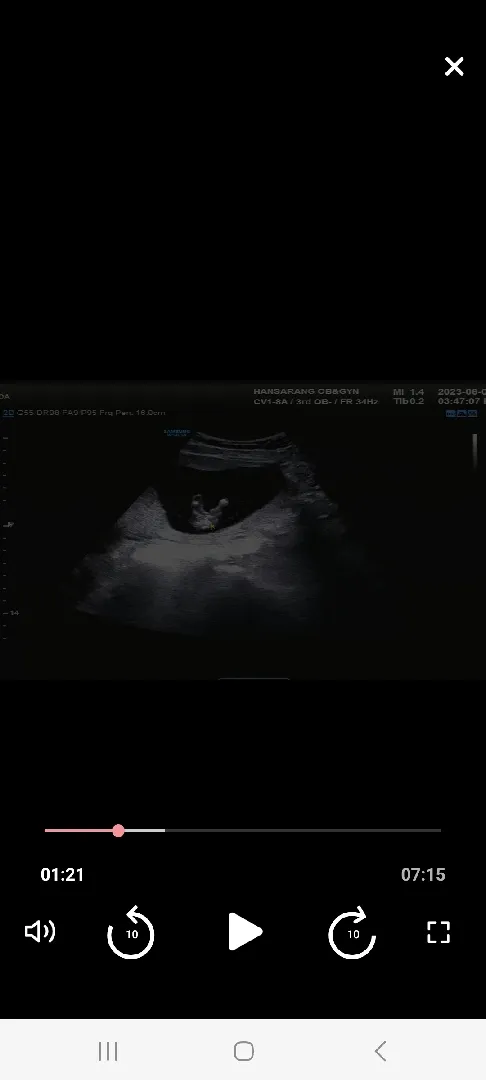Viewport: 486px width, 1080px height.
Task: Tap the MI 1.4 readout in the ultrasound header
Action: (x=408, y=391)
